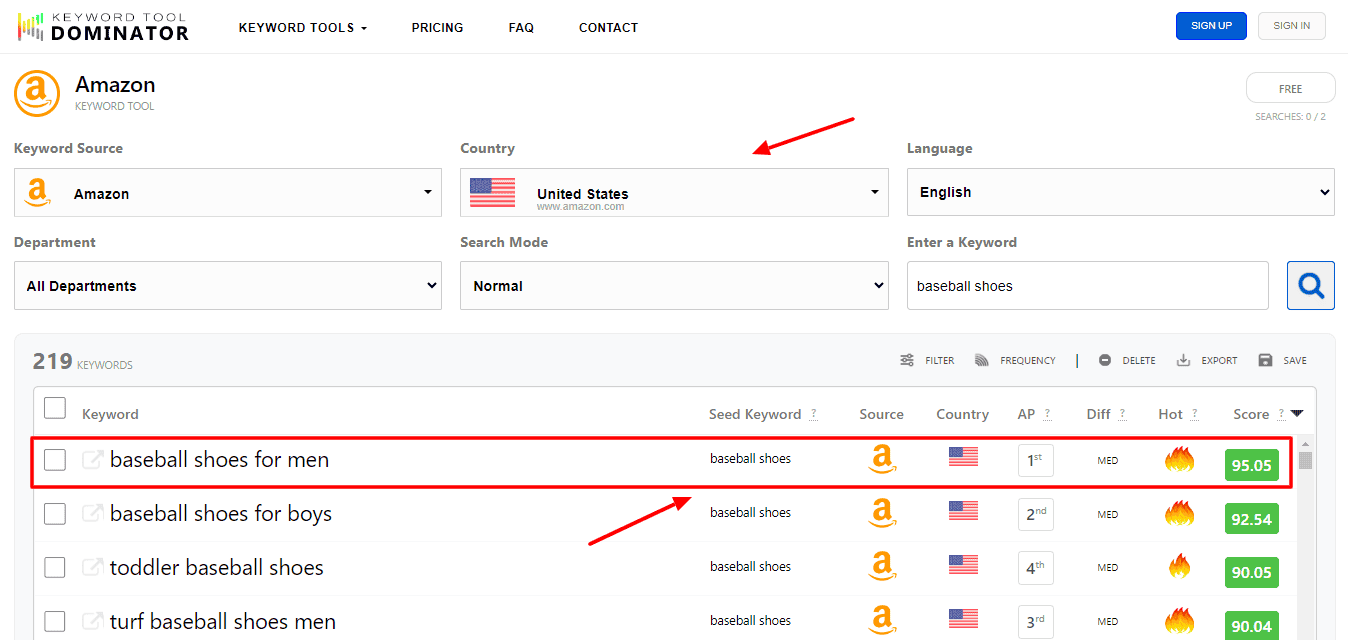Go to the Pricing page
The height and width of the screenshot is (640, 1348).
(437, 27)
